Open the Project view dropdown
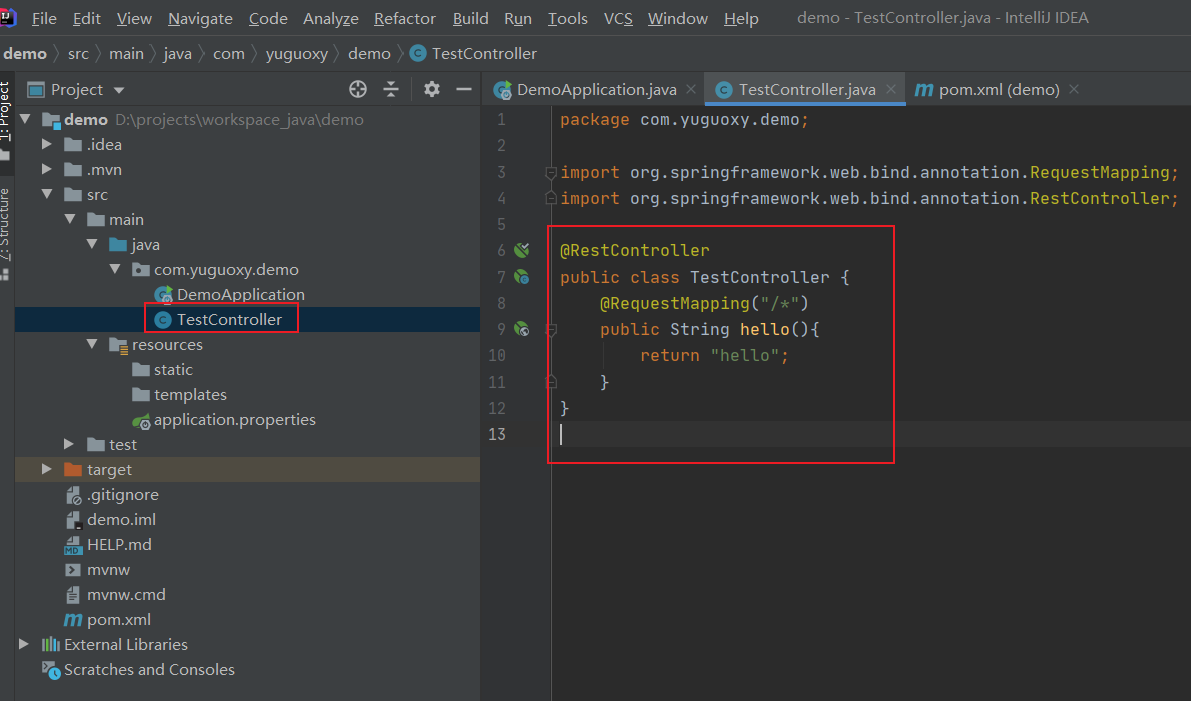The image size is (1191, 701). coord(119,90)
